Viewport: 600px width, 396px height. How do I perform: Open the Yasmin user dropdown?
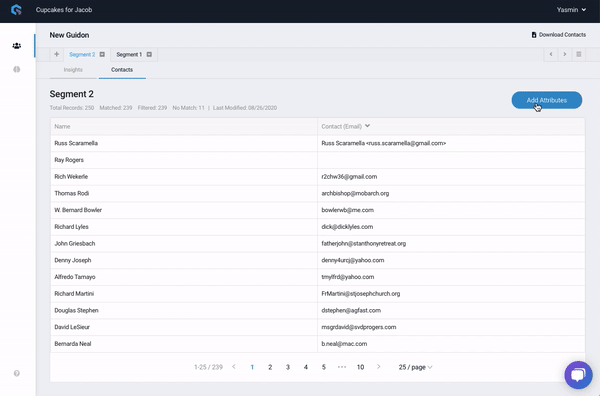point(571,10)
